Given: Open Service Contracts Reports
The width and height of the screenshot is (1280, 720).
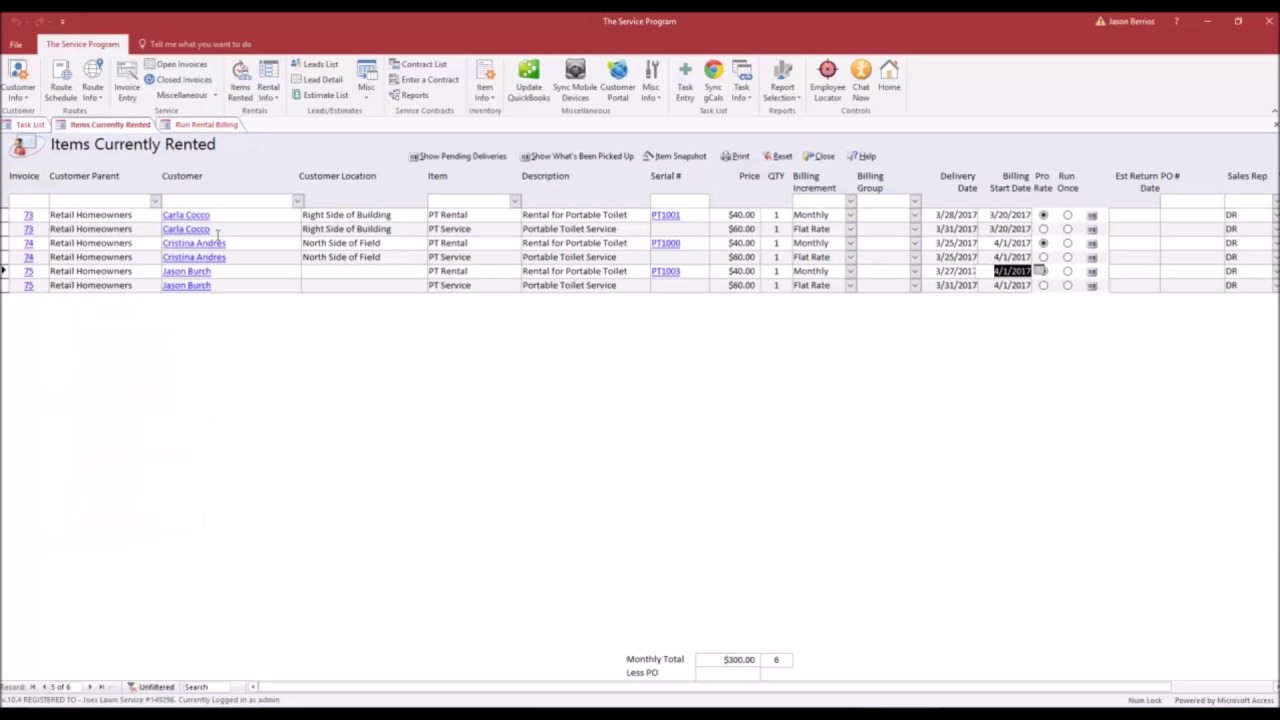Looking at the screenshot, I should pyautogui.click(x=409, y=95).
